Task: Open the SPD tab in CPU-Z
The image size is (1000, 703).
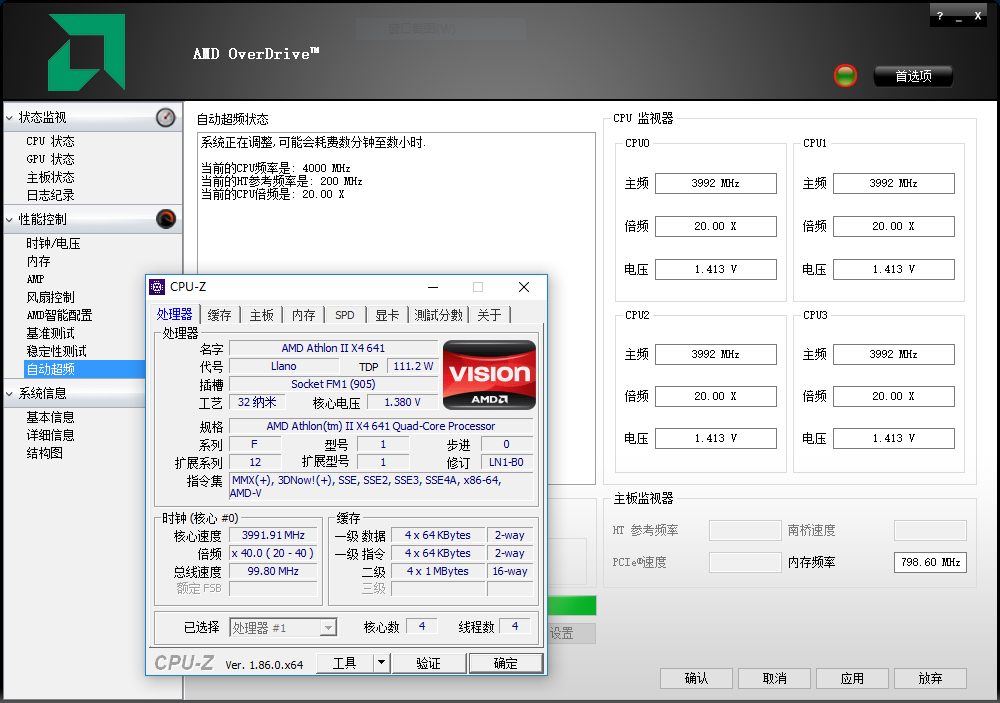Action: pyautogui.click(x=345, y=315)
